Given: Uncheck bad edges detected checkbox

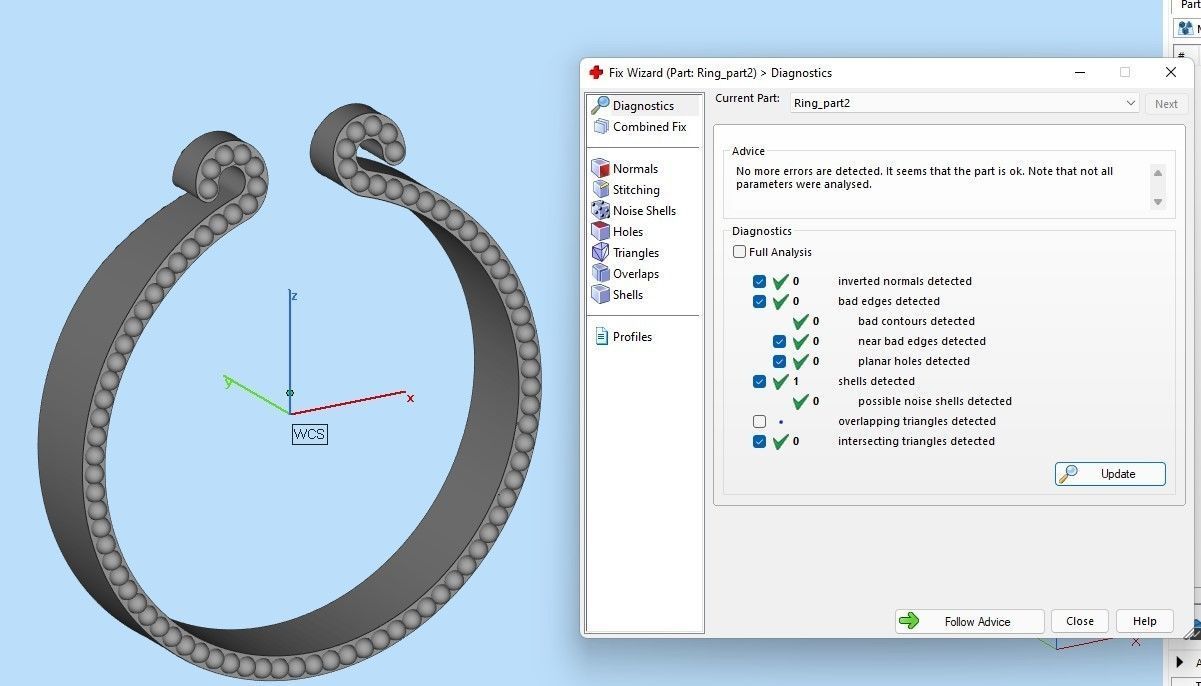Looking at the screenshot, I should click(759, 302).
